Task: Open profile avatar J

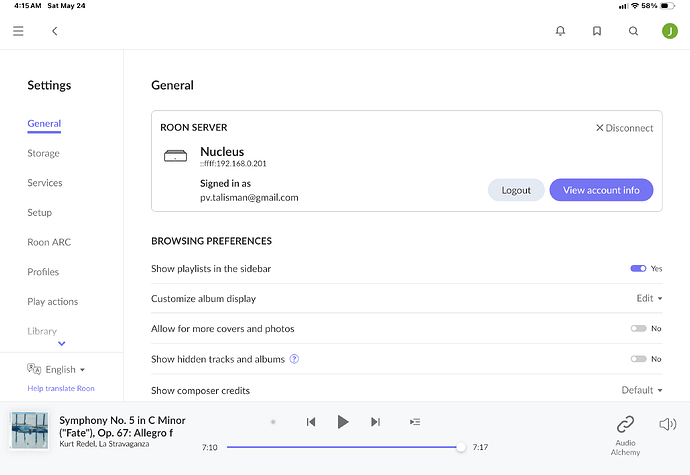Action: 670,31
